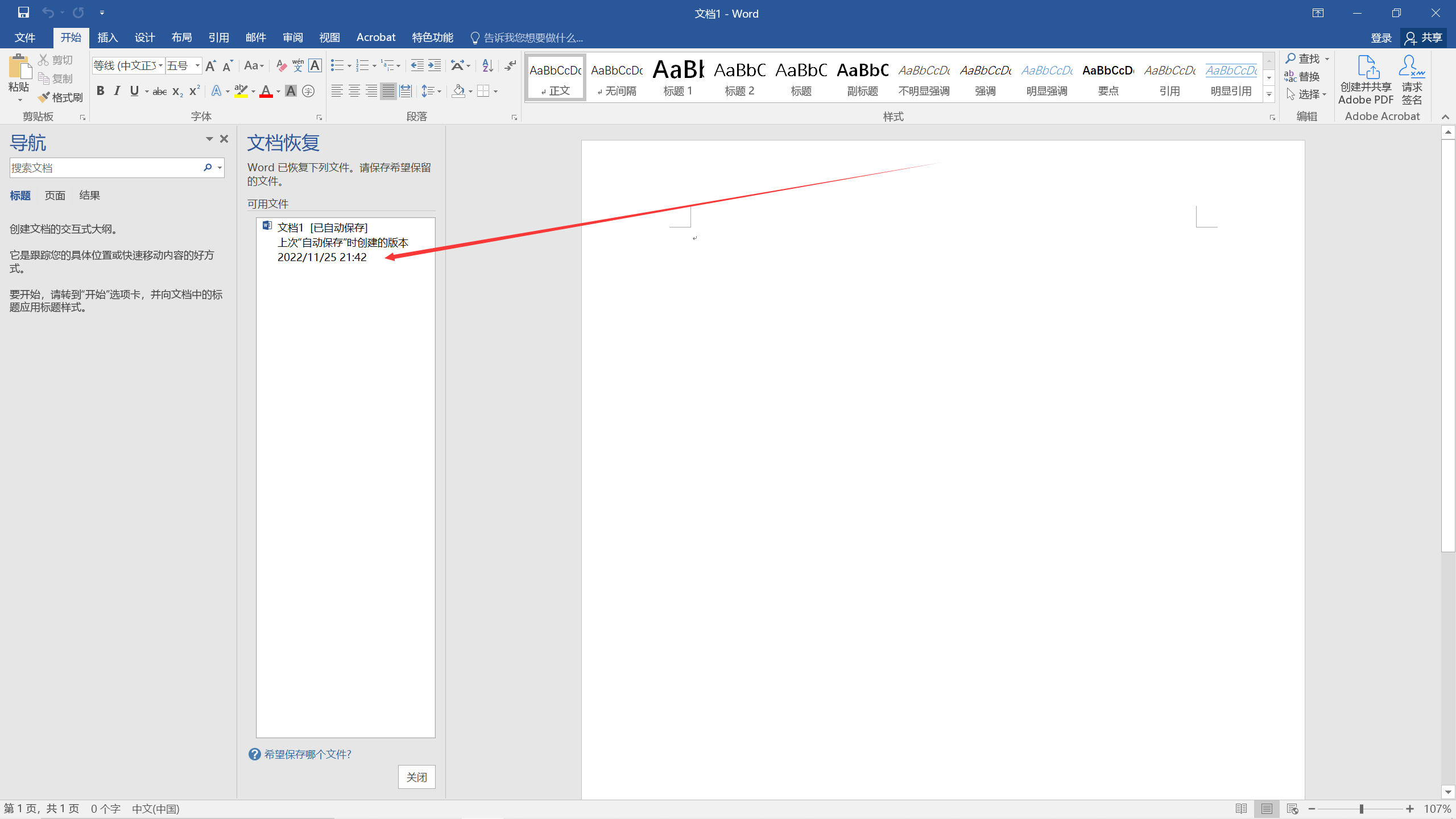Viewport: 1456px width, 819px height.
Task: Click the Copy button in clipboard group
Action: coord(55,78)
